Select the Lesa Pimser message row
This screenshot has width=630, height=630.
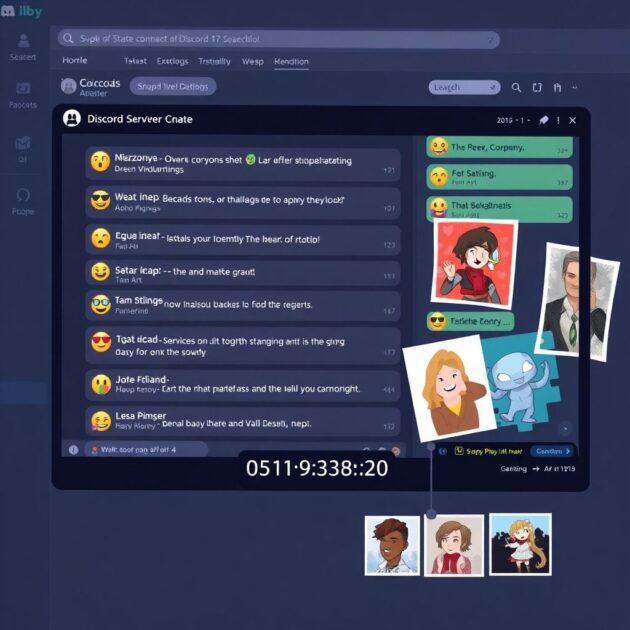coord(243,421)
